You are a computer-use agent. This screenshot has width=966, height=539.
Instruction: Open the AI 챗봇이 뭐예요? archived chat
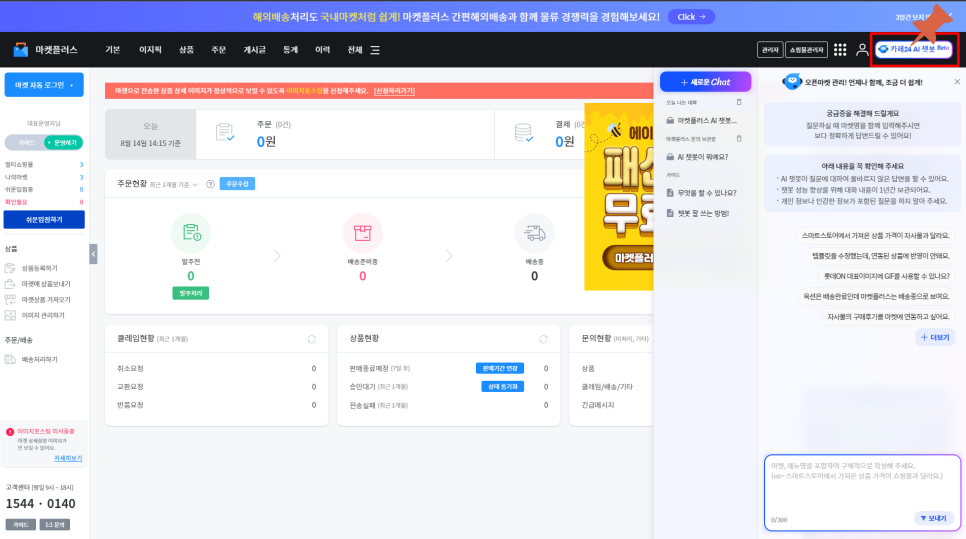point(697,157)
